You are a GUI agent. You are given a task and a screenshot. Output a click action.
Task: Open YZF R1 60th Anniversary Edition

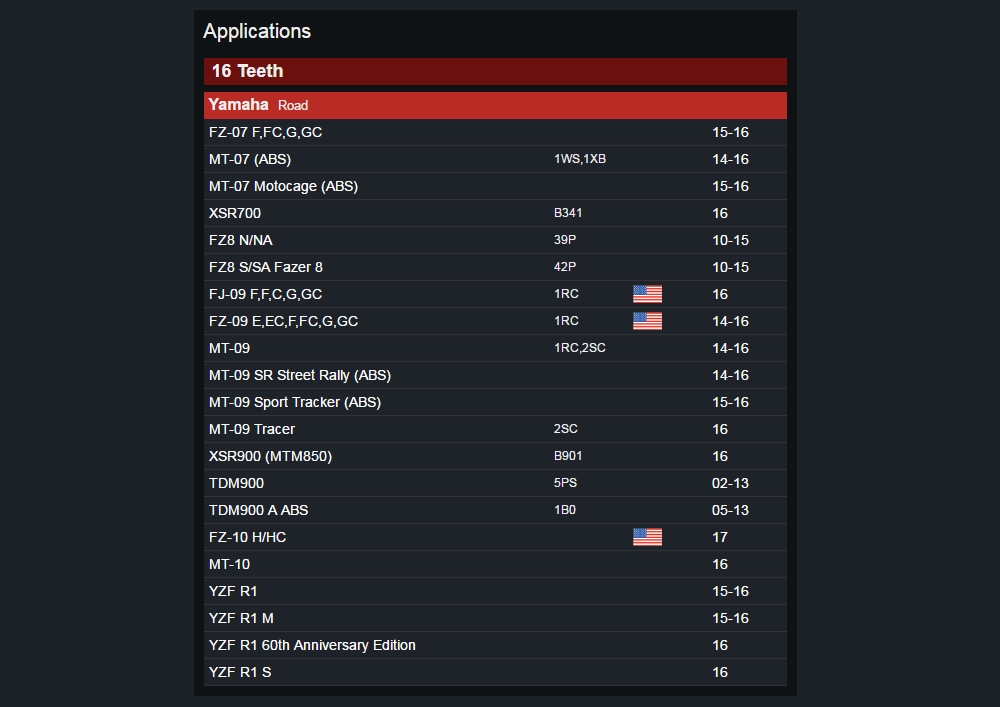click(x=312, y=645)
